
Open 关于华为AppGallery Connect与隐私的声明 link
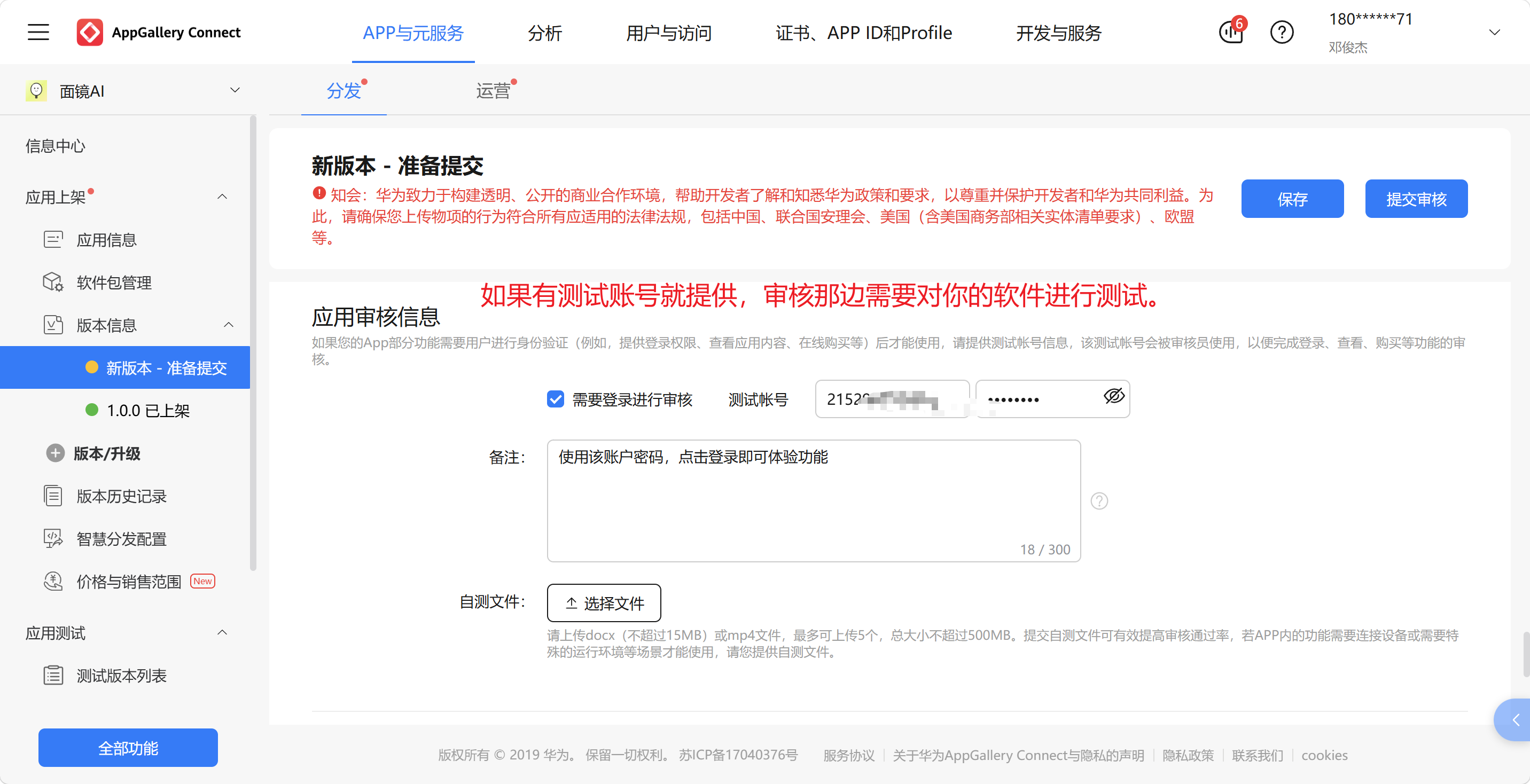coord(1018,755)
